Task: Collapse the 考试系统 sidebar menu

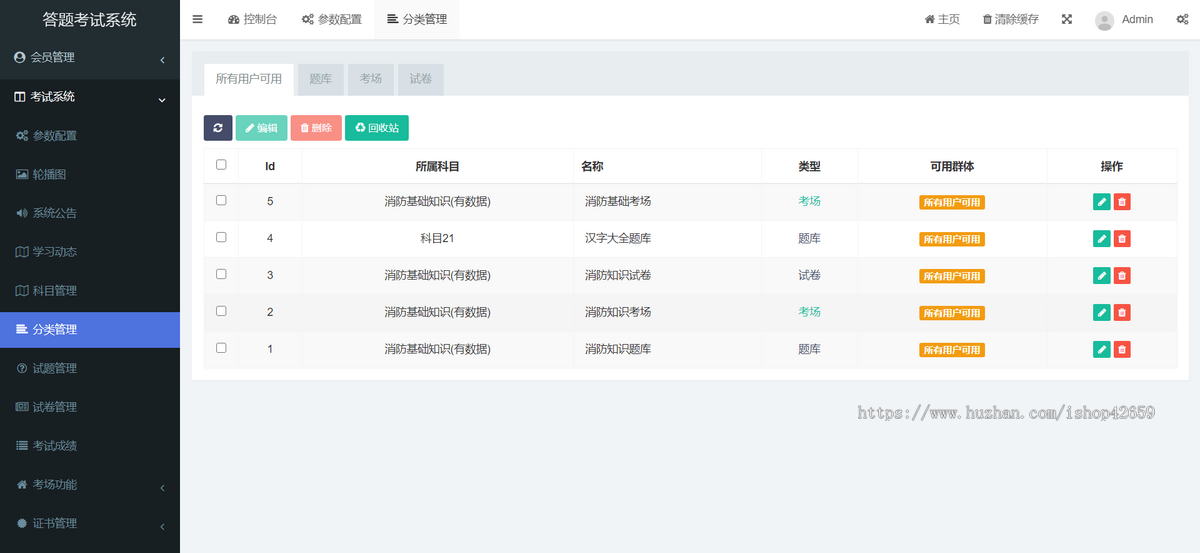Action: (90, 97)
